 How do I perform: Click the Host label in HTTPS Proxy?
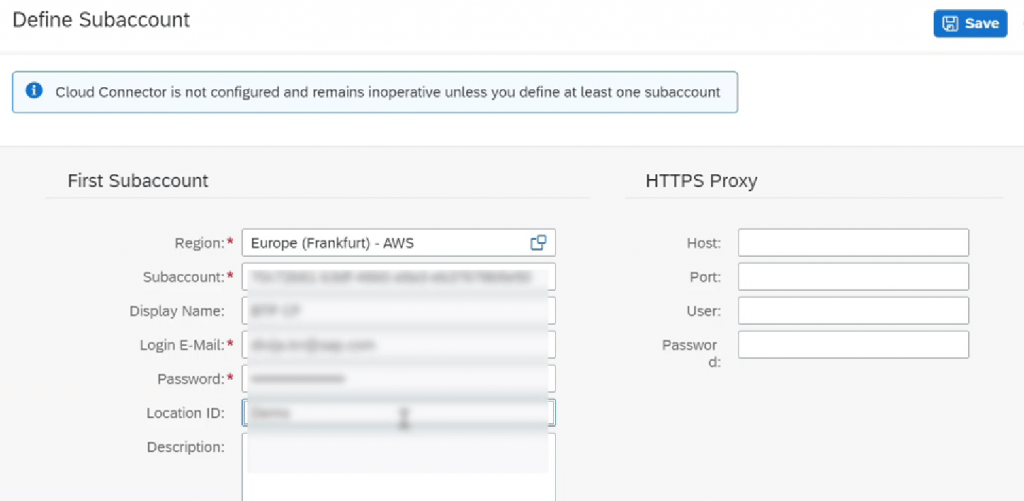click(703, 243)
